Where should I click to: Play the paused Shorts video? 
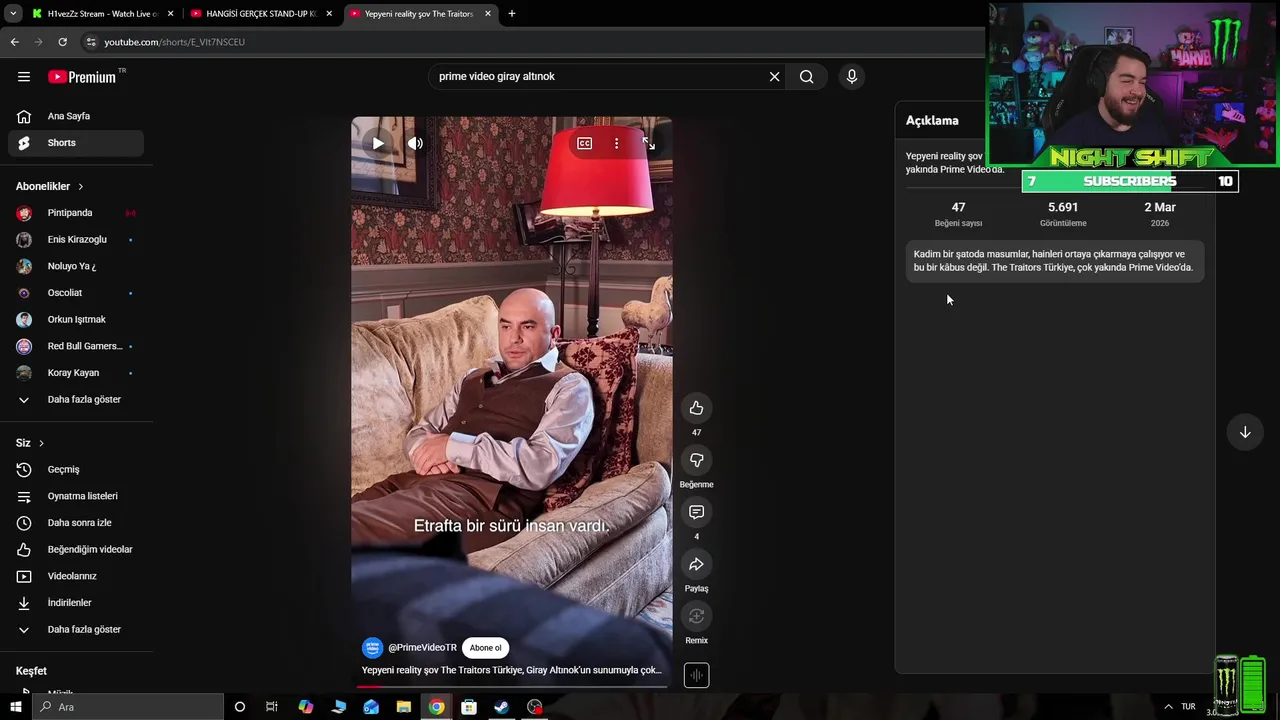(x=378, y=144)
